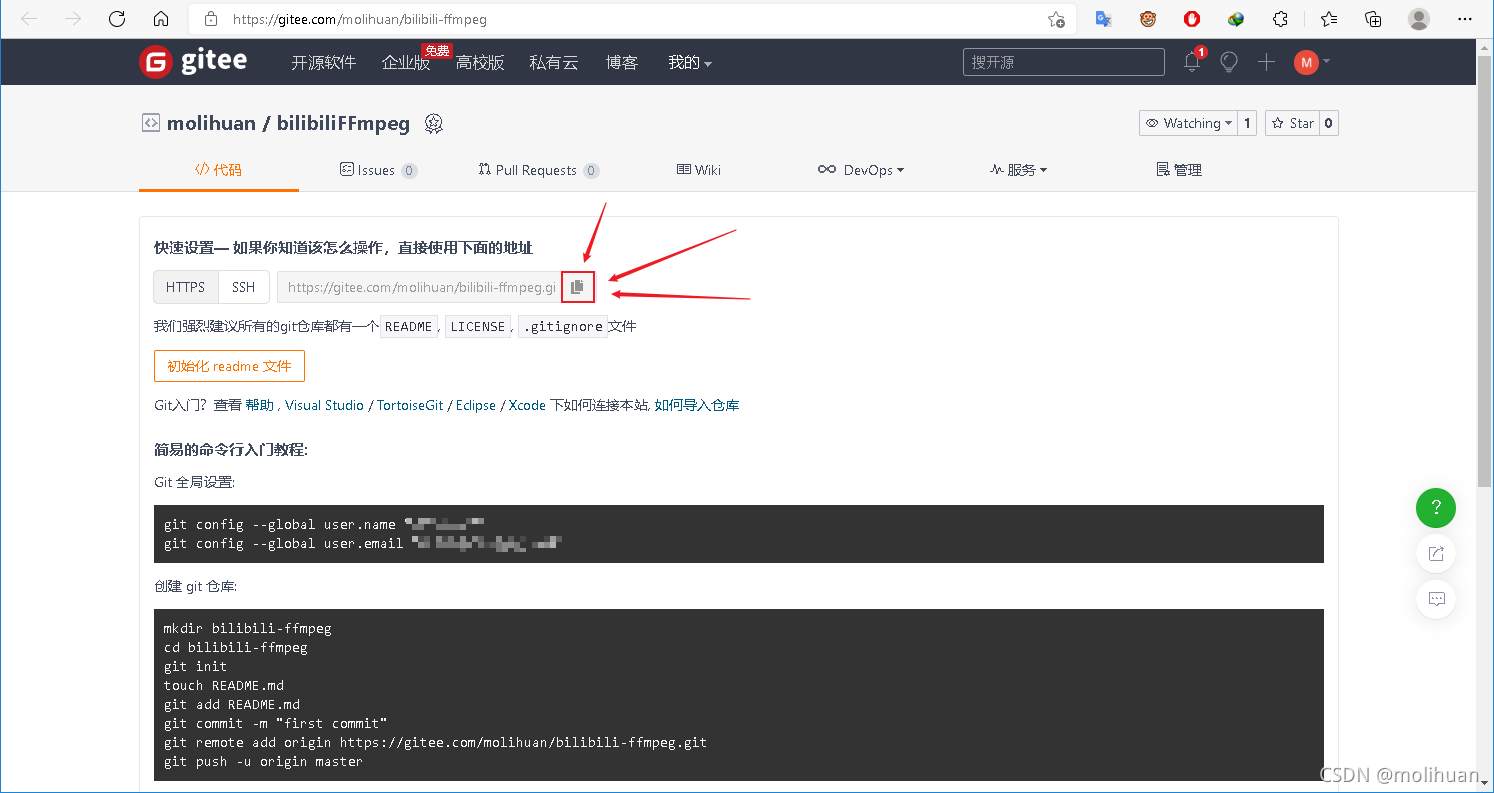
Task: Open 开源软件 in the navbar
Action: (324, 62)
